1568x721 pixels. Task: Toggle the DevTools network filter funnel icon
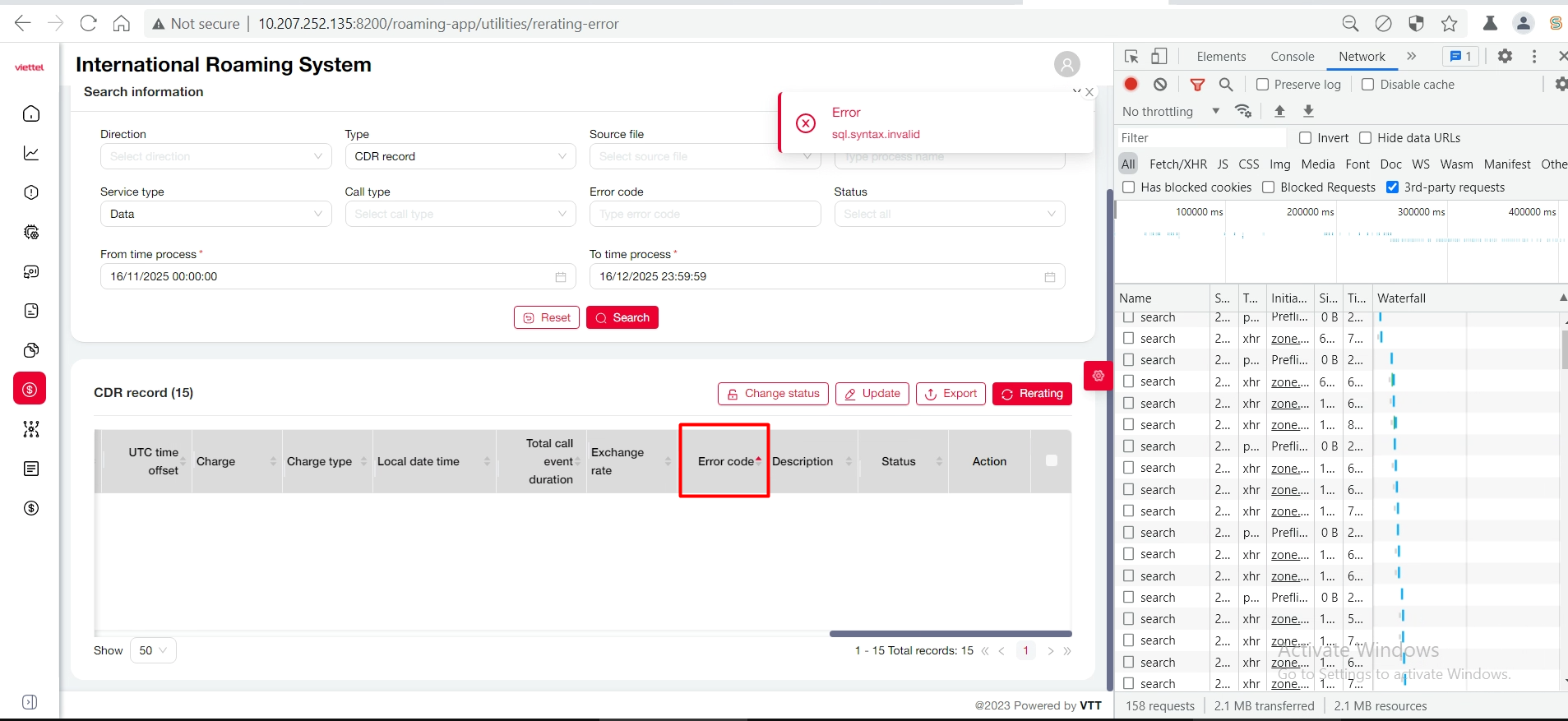[1197, 84]
